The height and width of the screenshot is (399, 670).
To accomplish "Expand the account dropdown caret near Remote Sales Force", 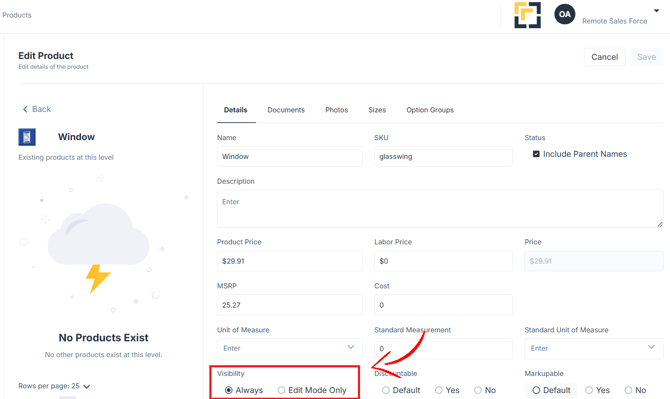I will click(656, 11).
